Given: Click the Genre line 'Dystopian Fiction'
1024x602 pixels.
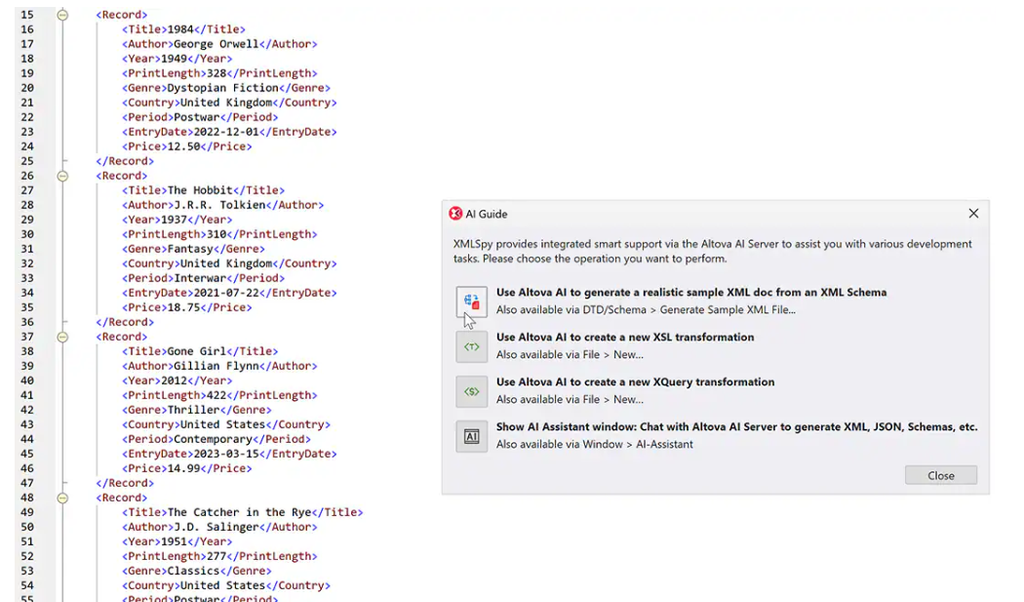Looking at the screenshot, I should [226, 87].
